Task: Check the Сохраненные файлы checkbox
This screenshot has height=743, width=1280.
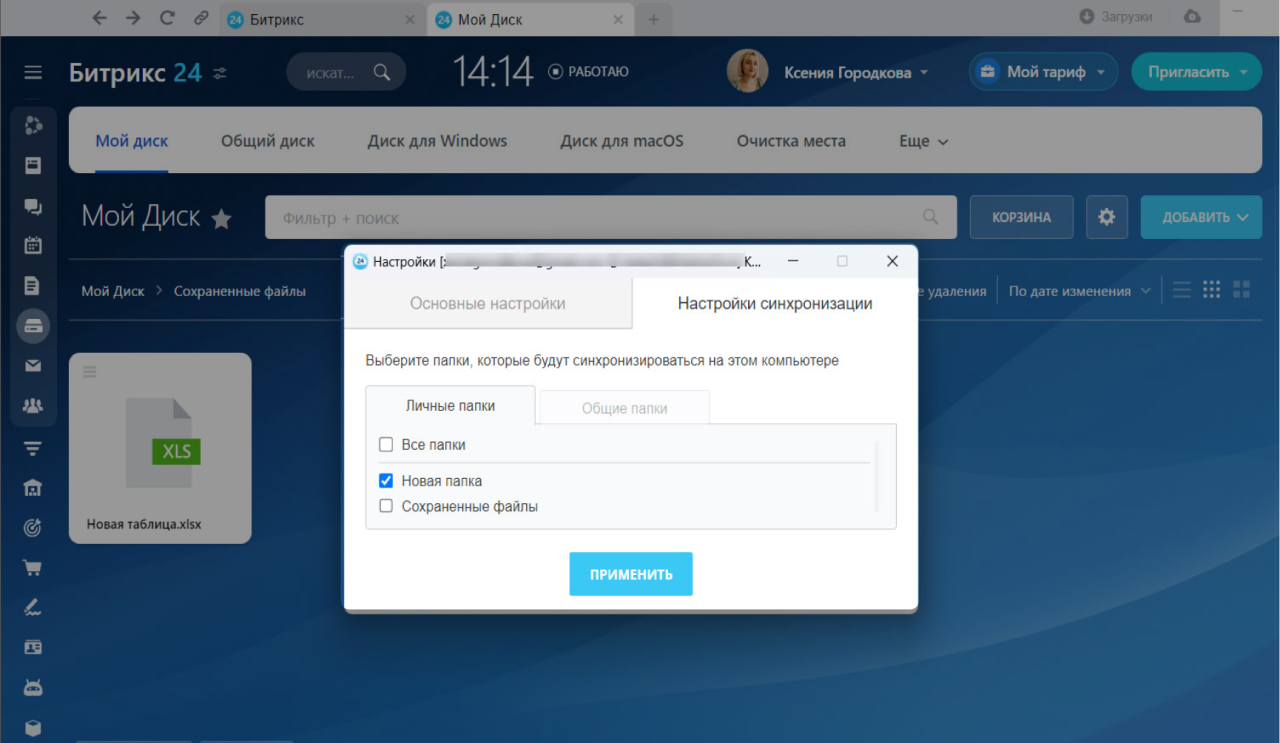Action: coord(386,507)
